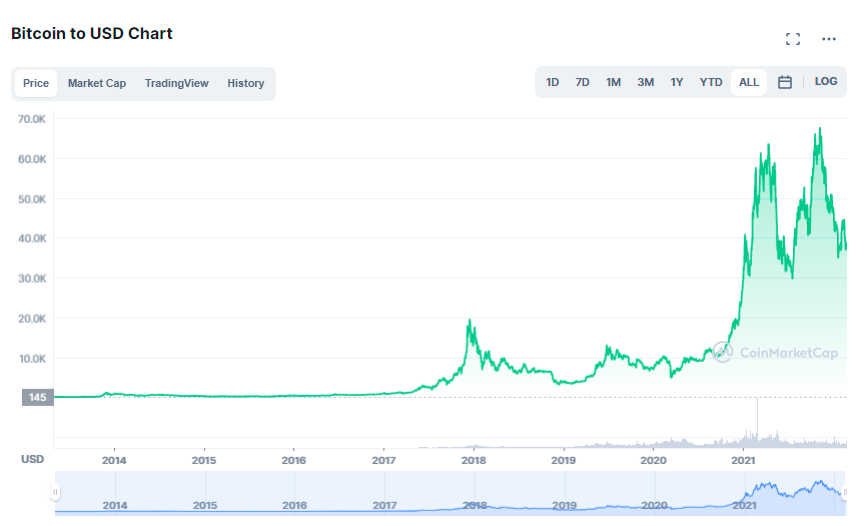Toggle the LOG scale option
Image resolution: width=866 pixels, height=526 pixels.
point(826,82)
